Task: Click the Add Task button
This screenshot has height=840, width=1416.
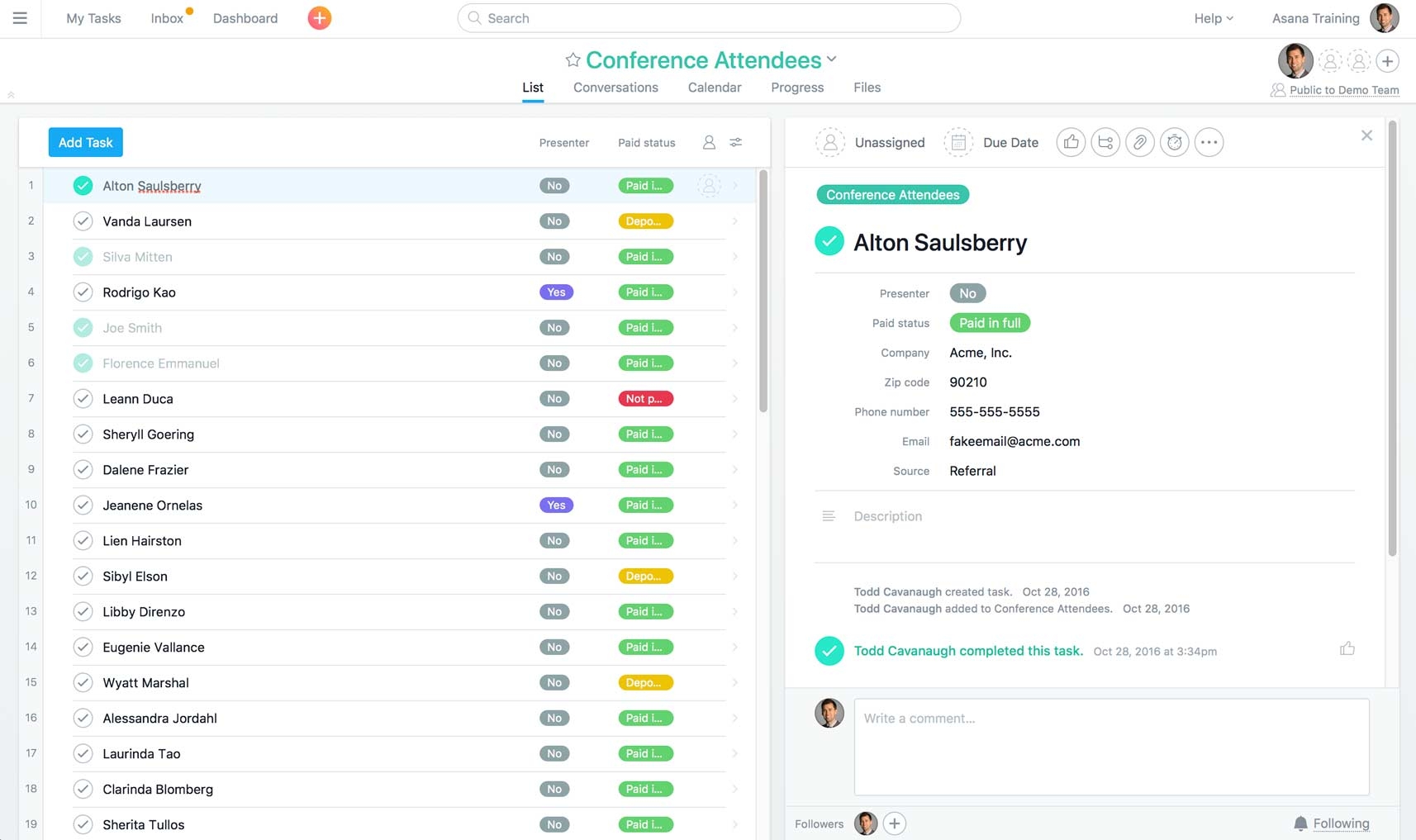Action: coord(86,142)
